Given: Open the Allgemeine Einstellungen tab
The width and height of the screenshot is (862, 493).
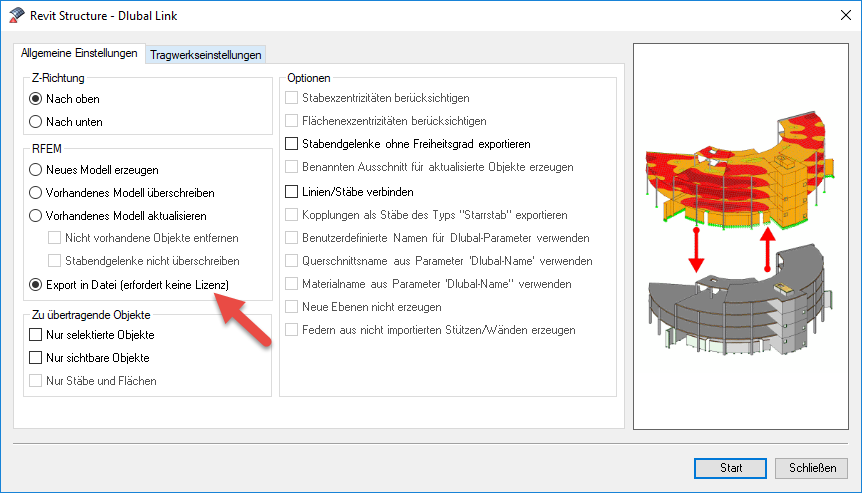Looking at the screenshot, I should [79, 53].
